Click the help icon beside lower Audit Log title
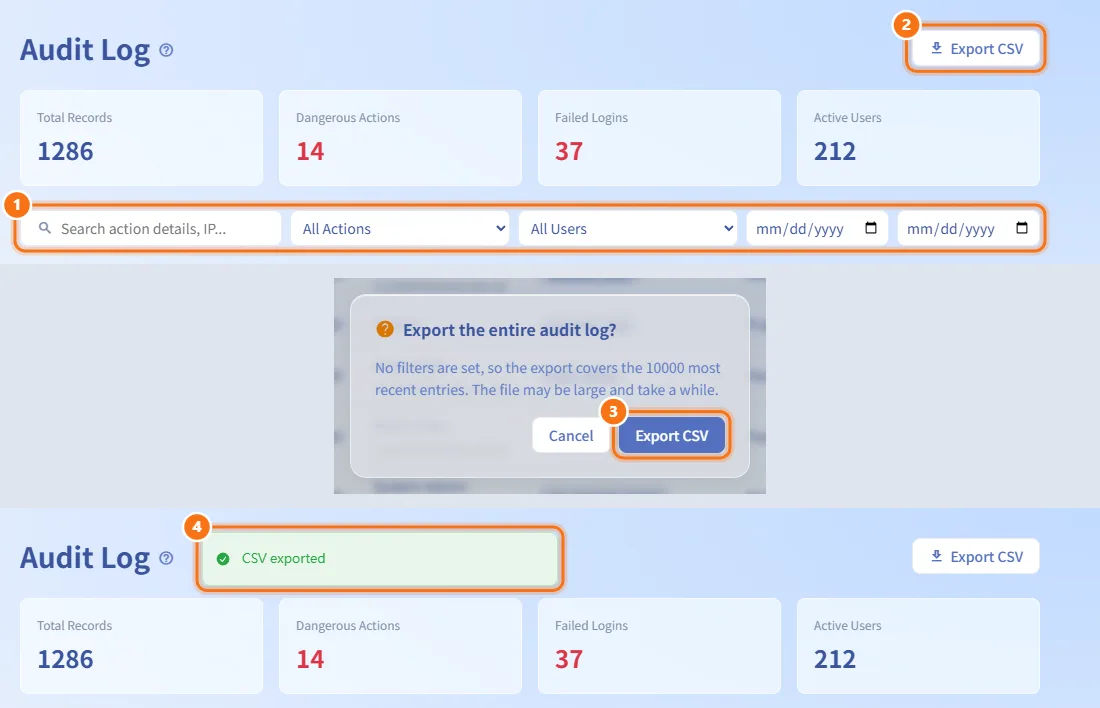 [x=166, y=559]
